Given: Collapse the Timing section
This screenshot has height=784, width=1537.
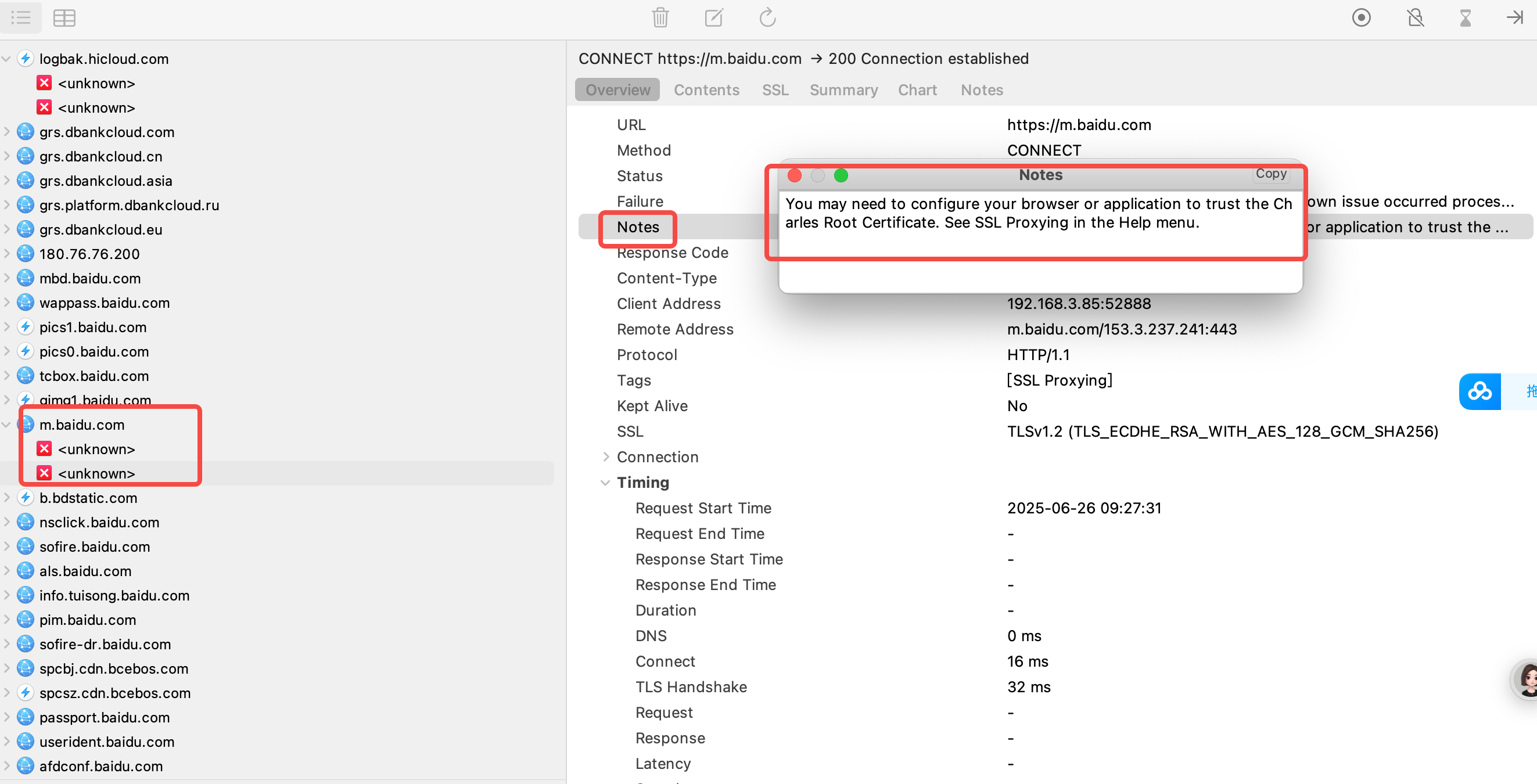Looking at the screenshot, I should coord(606,483).
